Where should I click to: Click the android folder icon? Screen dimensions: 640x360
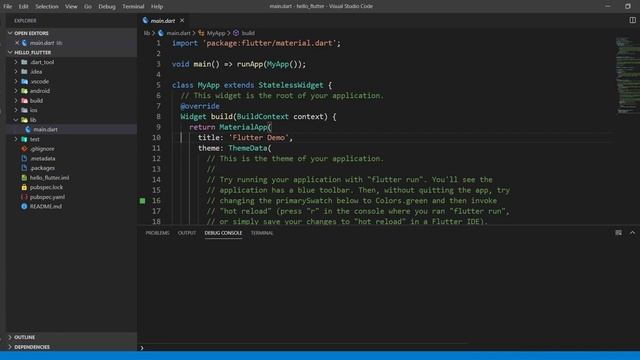pos(24,91)
